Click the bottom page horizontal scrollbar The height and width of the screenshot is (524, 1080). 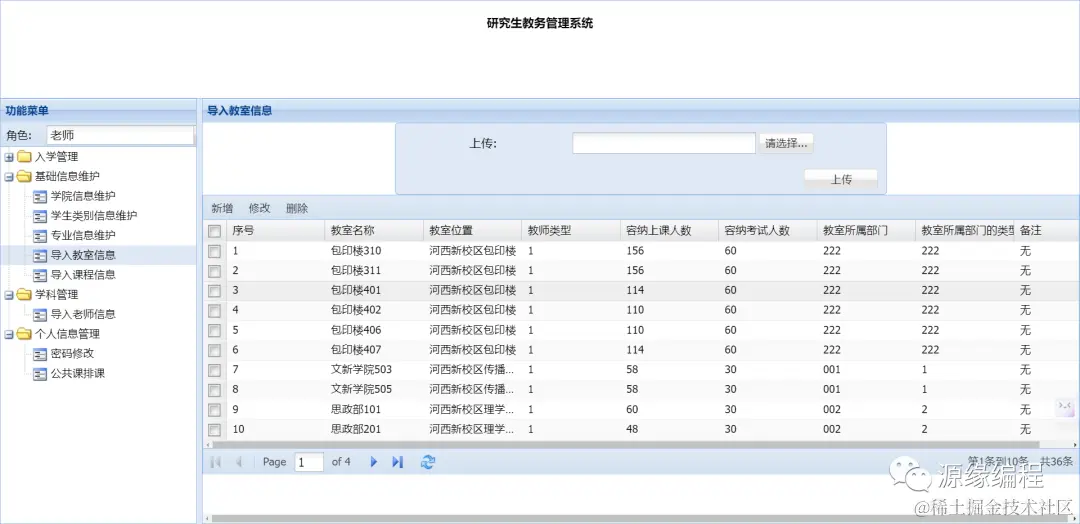[641, 518]
